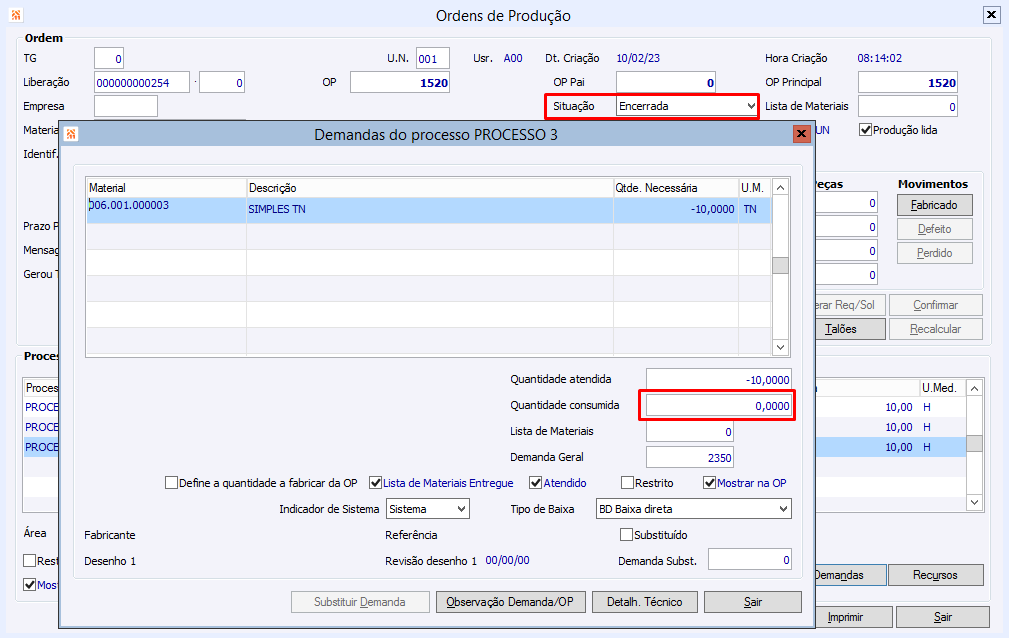This screenshot has height=638, width=1009.
Task: Toggle Define a quantidade a fabricar da OP
Action: (171, 483)
